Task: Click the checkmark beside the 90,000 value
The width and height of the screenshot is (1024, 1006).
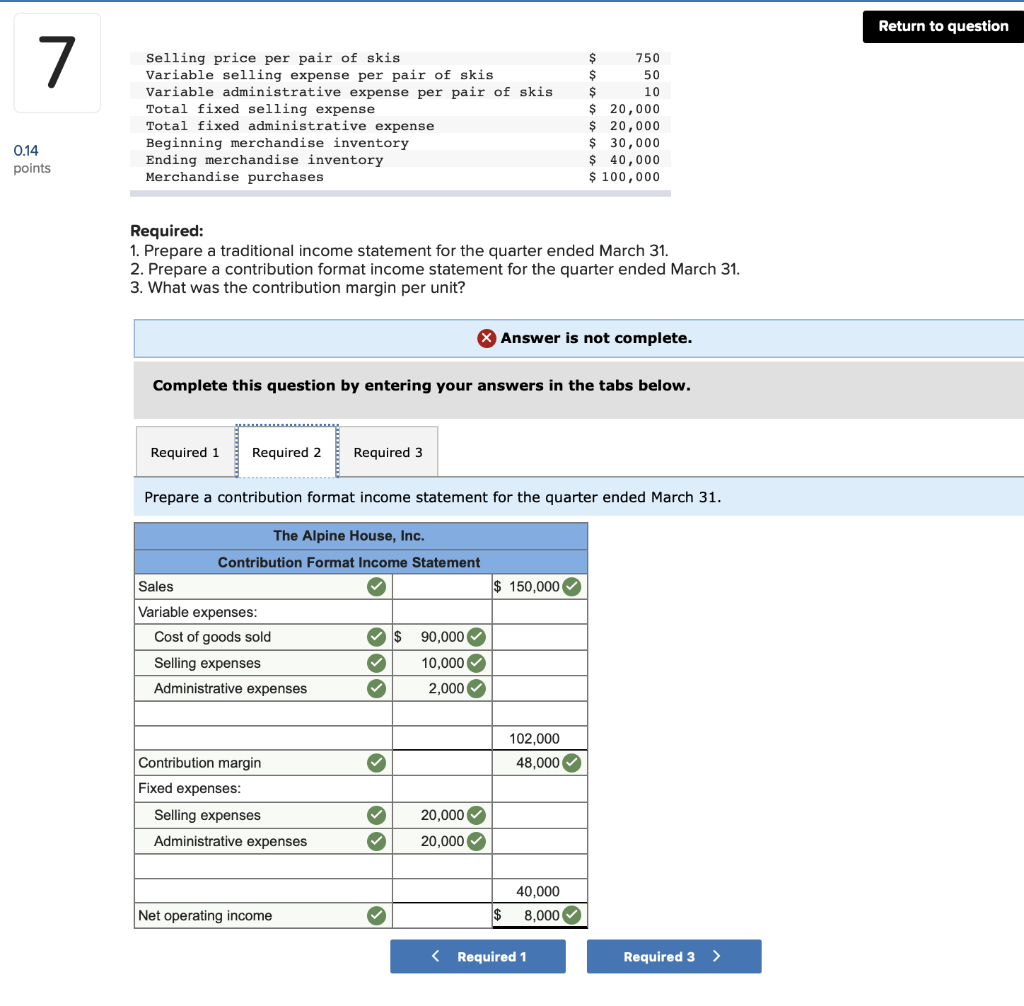Action: [477, 637]
